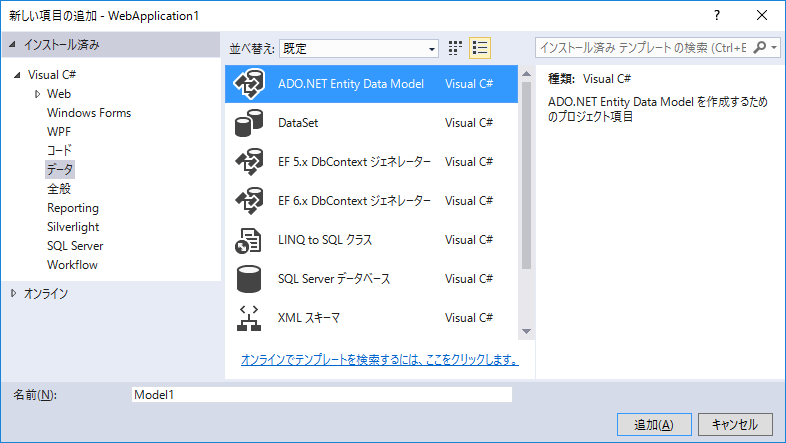Image resolution: width=786 pixels, height=443 pixels.
Task: Click the XML スキーマ label
Action: [x=309, y=318]
